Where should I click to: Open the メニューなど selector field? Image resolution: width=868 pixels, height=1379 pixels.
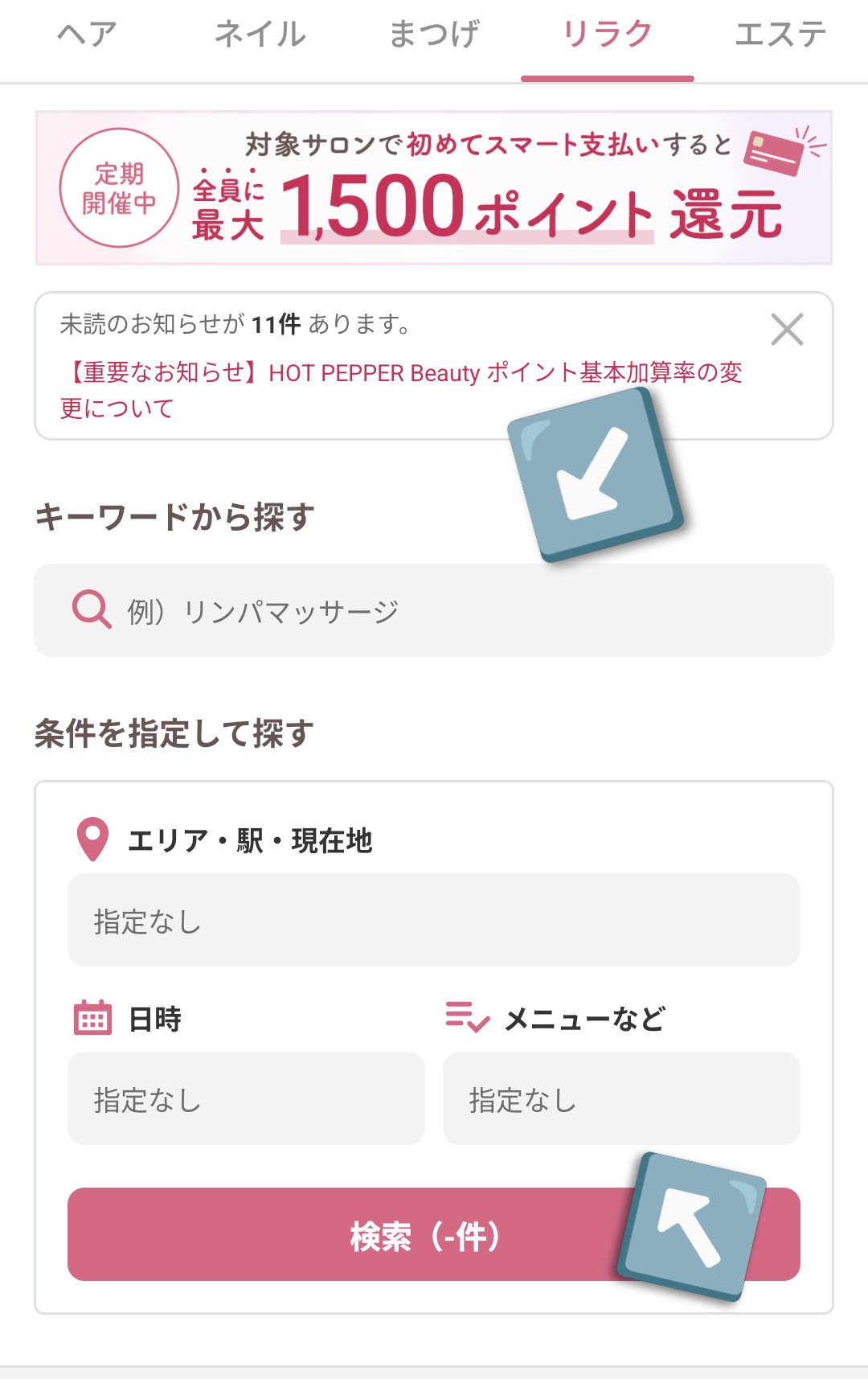(621, 1098)
